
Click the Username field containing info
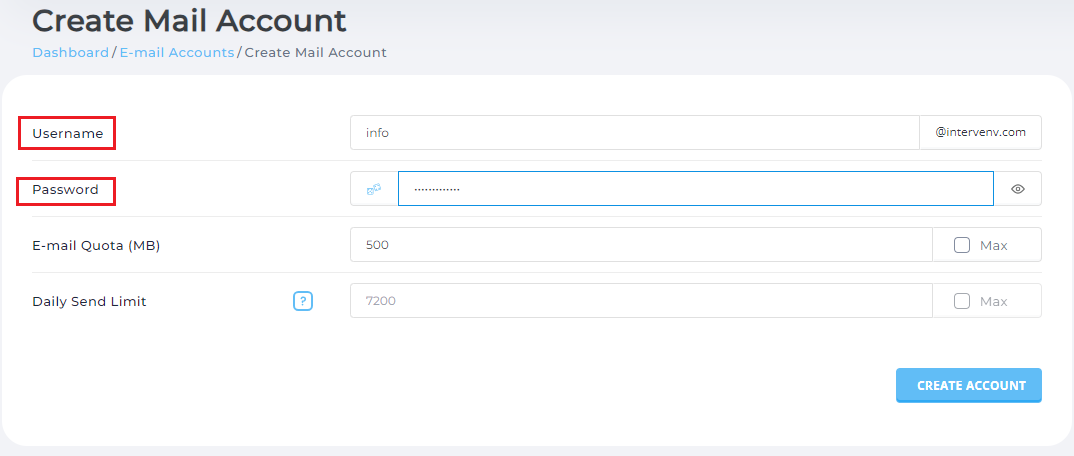coord(634,133)
